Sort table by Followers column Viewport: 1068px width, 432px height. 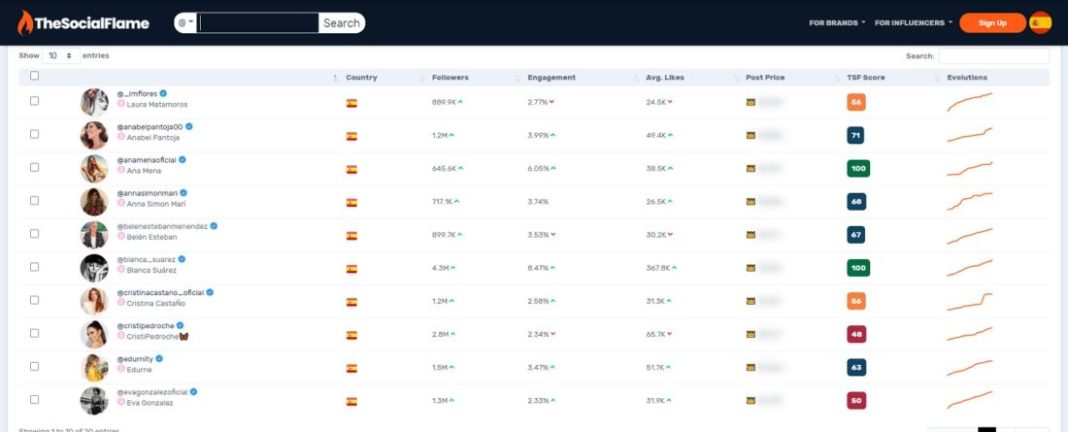coord(450,78)
